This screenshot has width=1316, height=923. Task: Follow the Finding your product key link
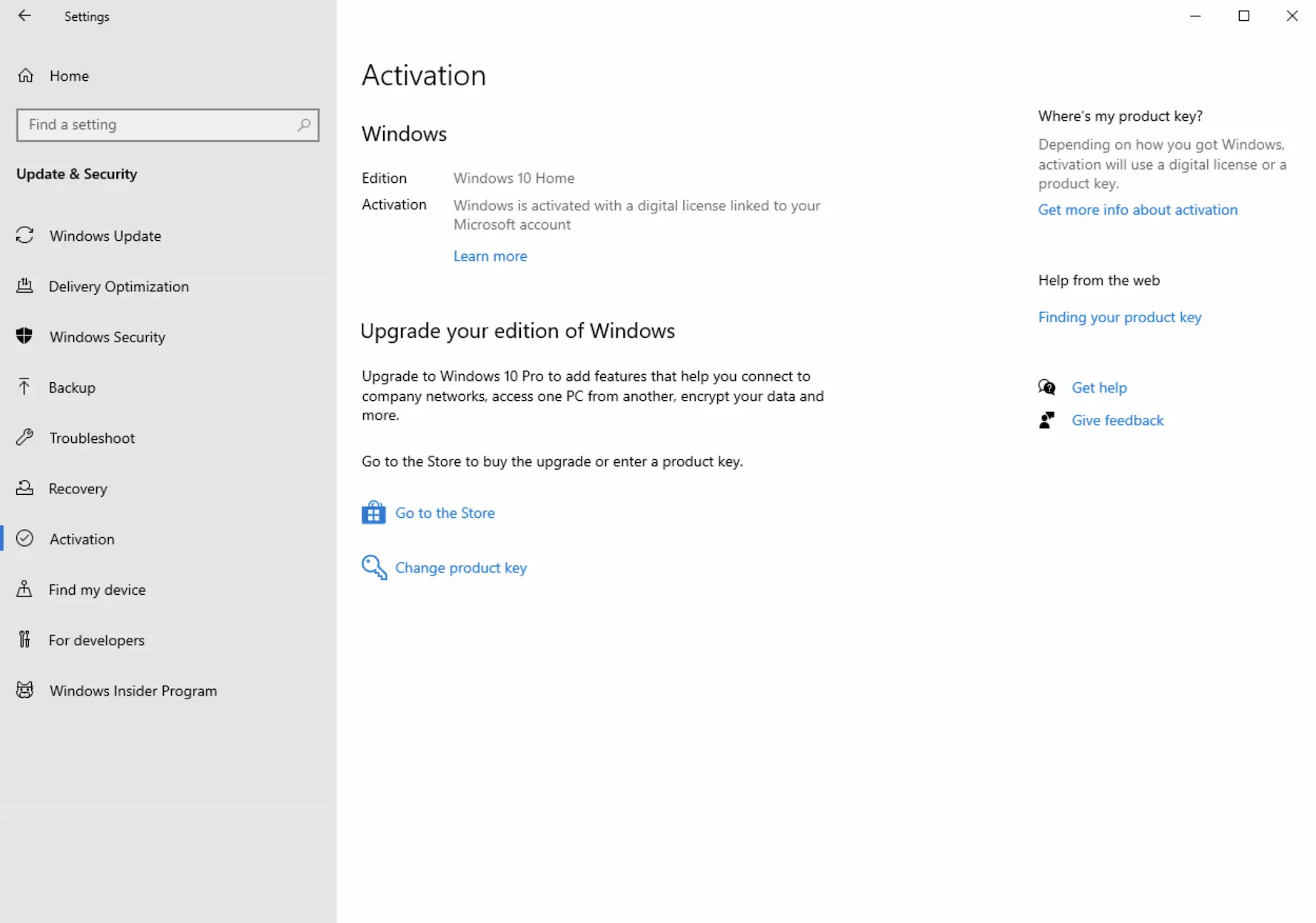pos(1119,317)
